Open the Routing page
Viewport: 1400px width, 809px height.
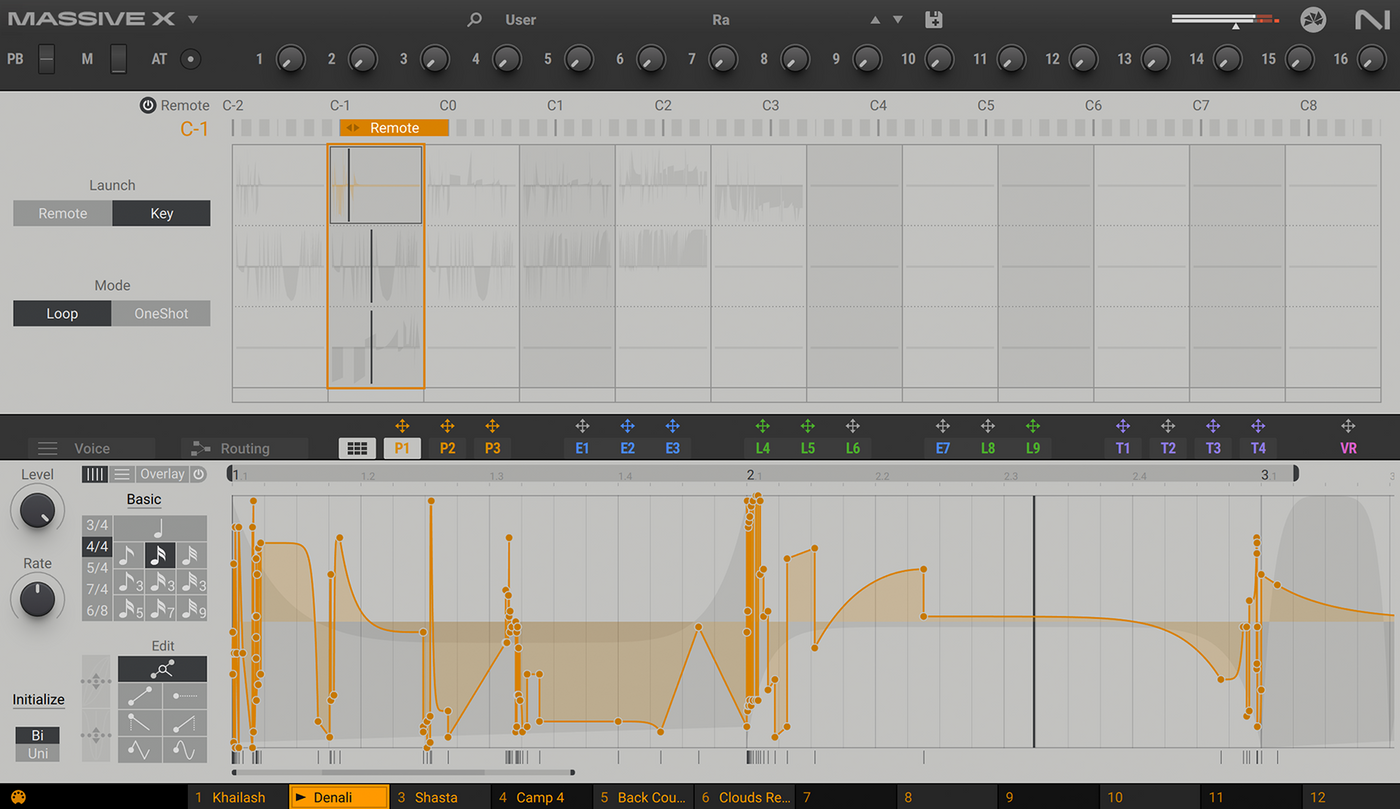(244, 448)
